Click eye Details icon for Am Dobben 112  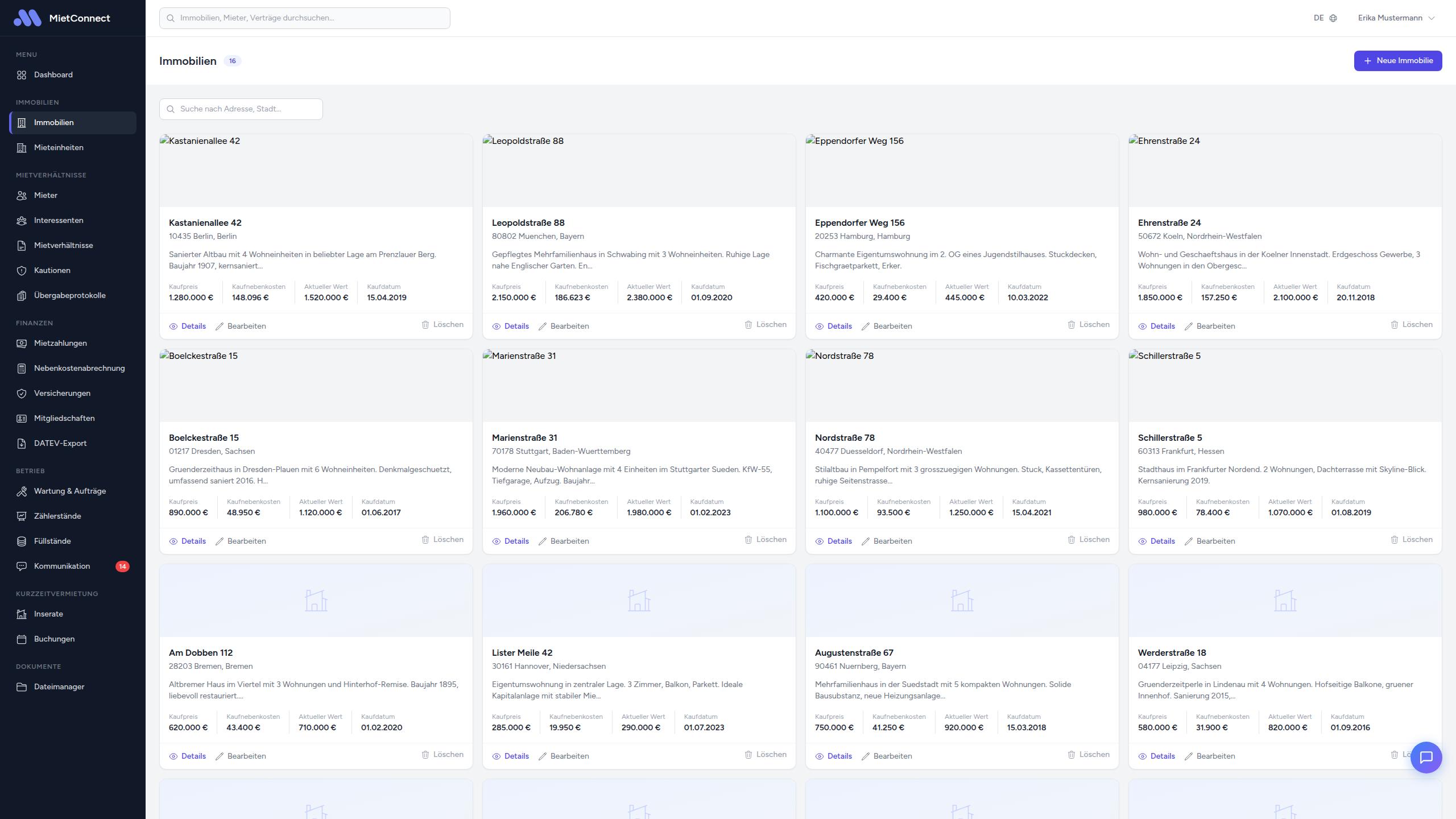tap(173, 756)
